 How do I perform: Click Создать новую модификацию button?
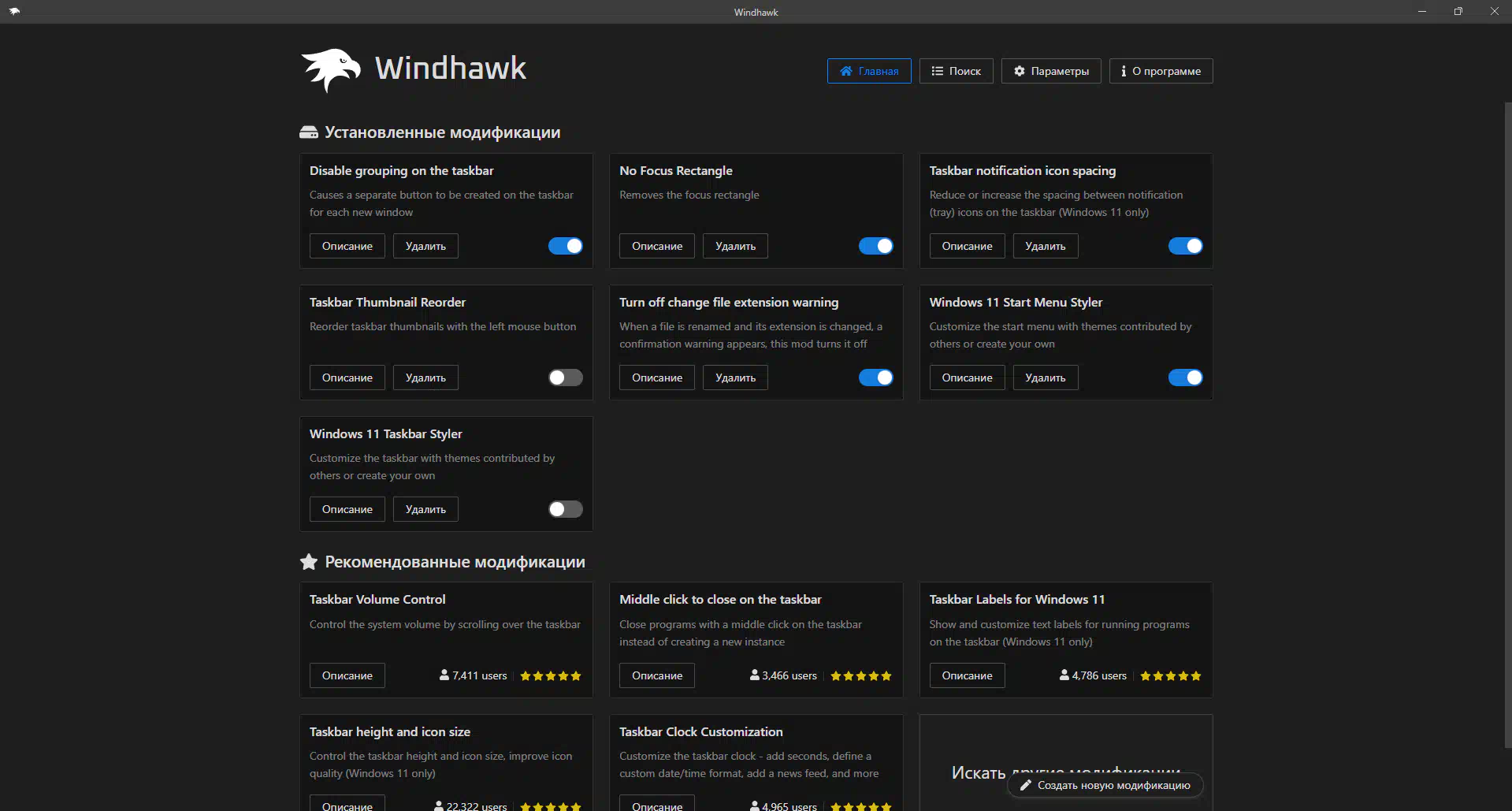1105,785
